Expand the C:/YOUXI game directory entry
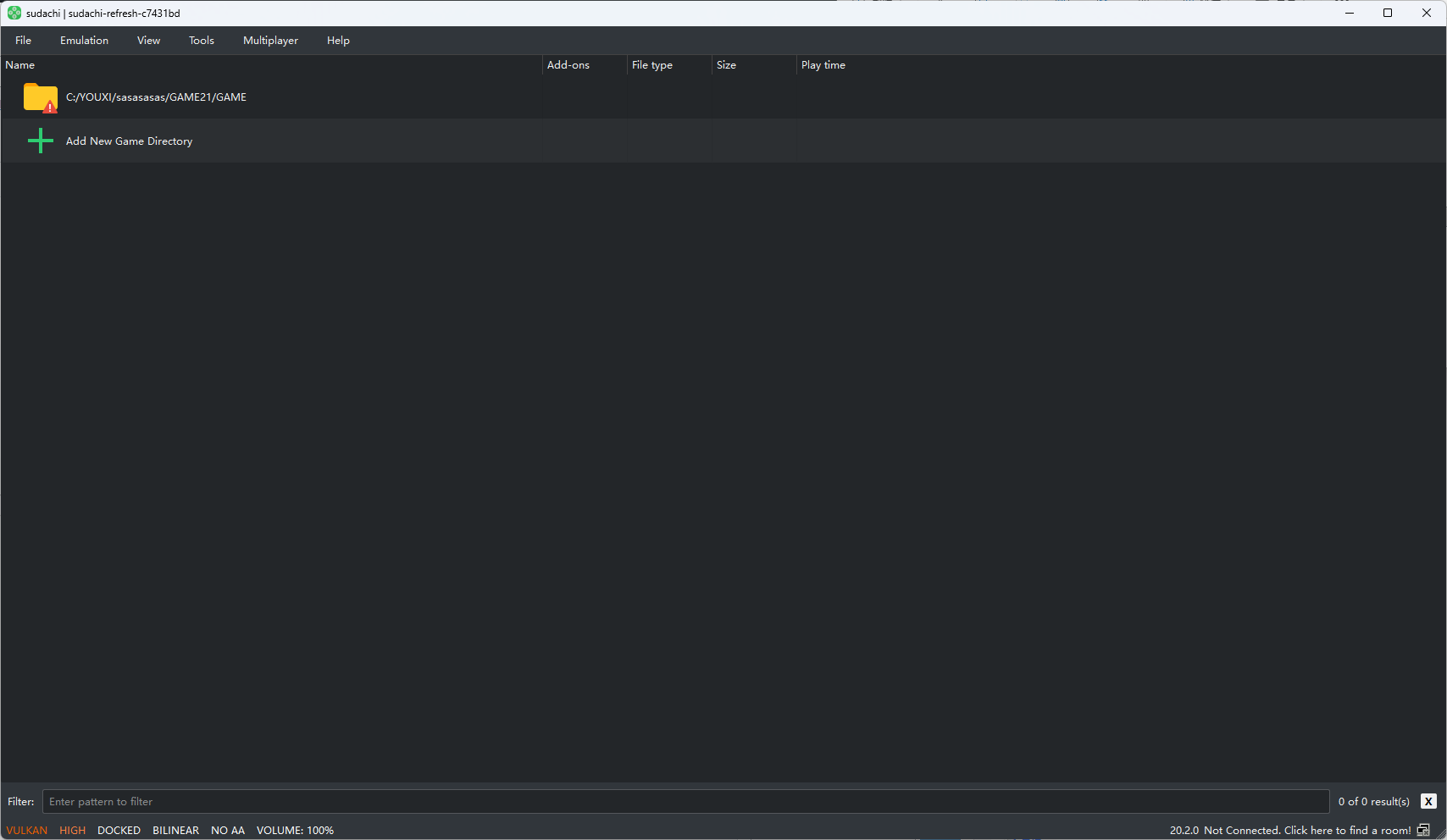This screenshot has height=840, width=1447. point(156,97)
